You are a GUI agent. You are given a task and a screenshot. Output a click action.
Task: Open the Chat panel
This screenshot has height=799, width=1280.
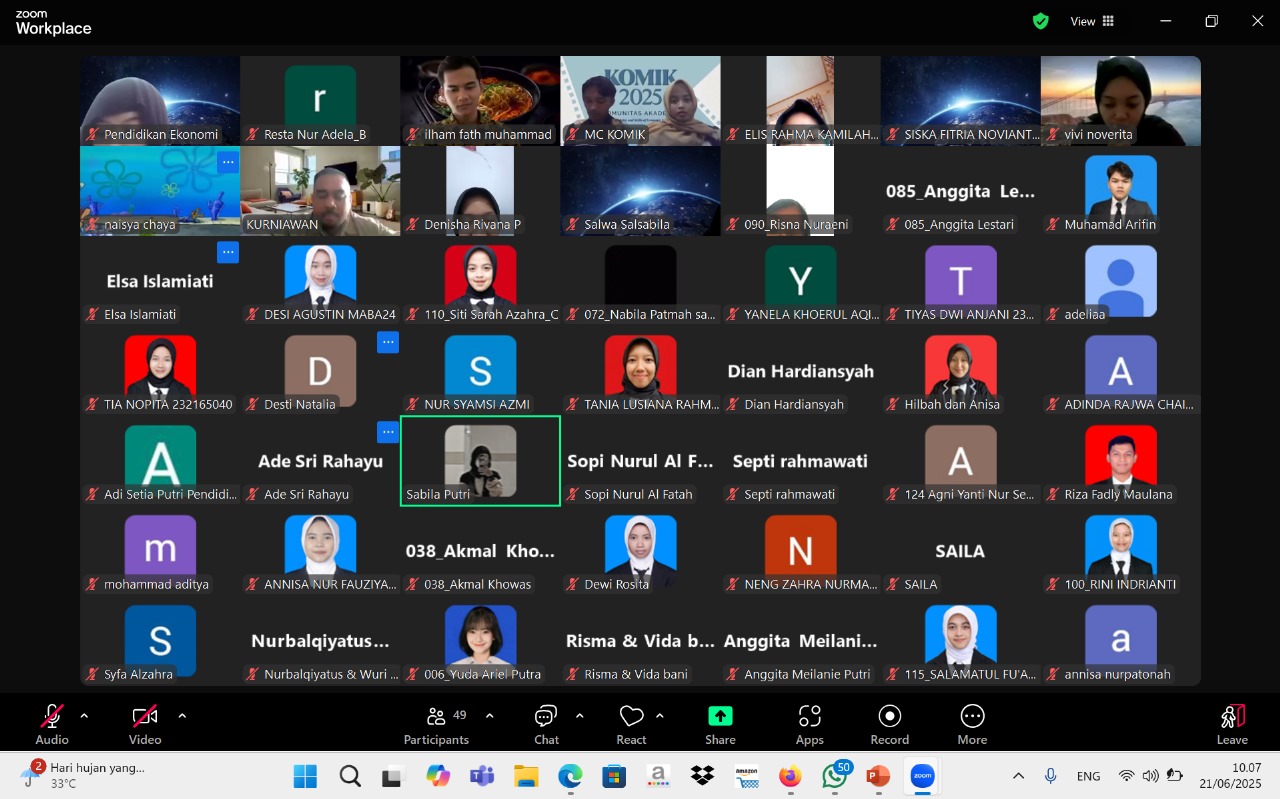(x=546, y=724)
